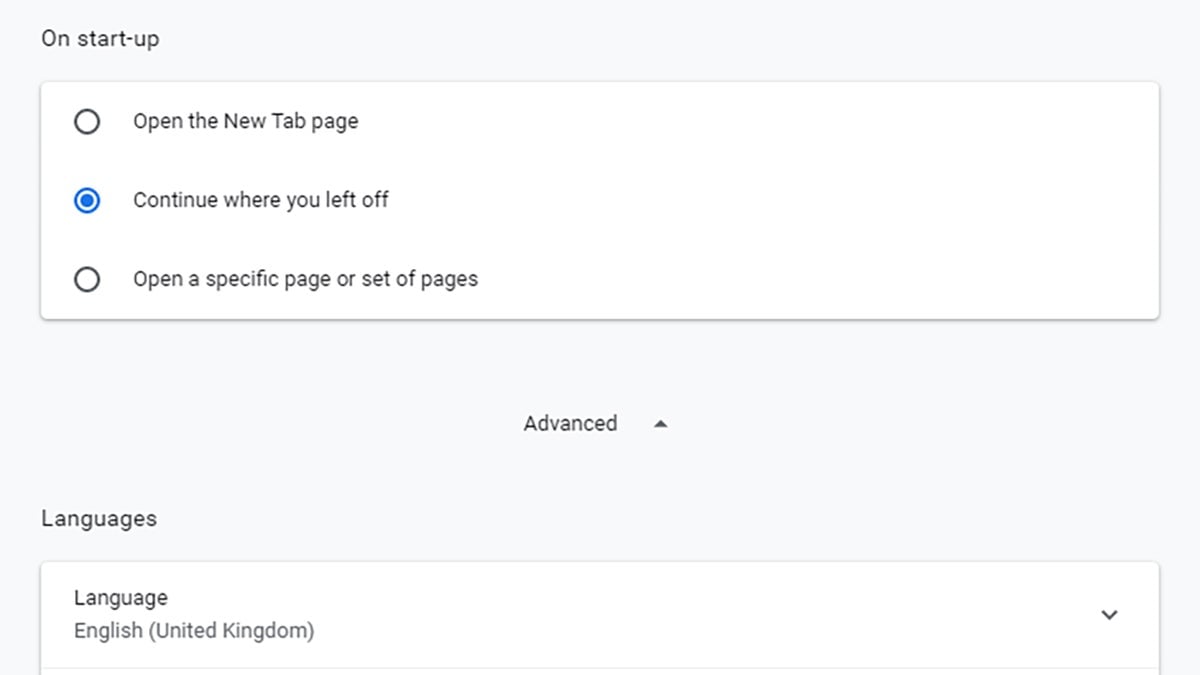Click the 'Continue where you left off' label
The width and height of the screenshot is (1200, 675).
pyautogui.click(x=260, y=200)
